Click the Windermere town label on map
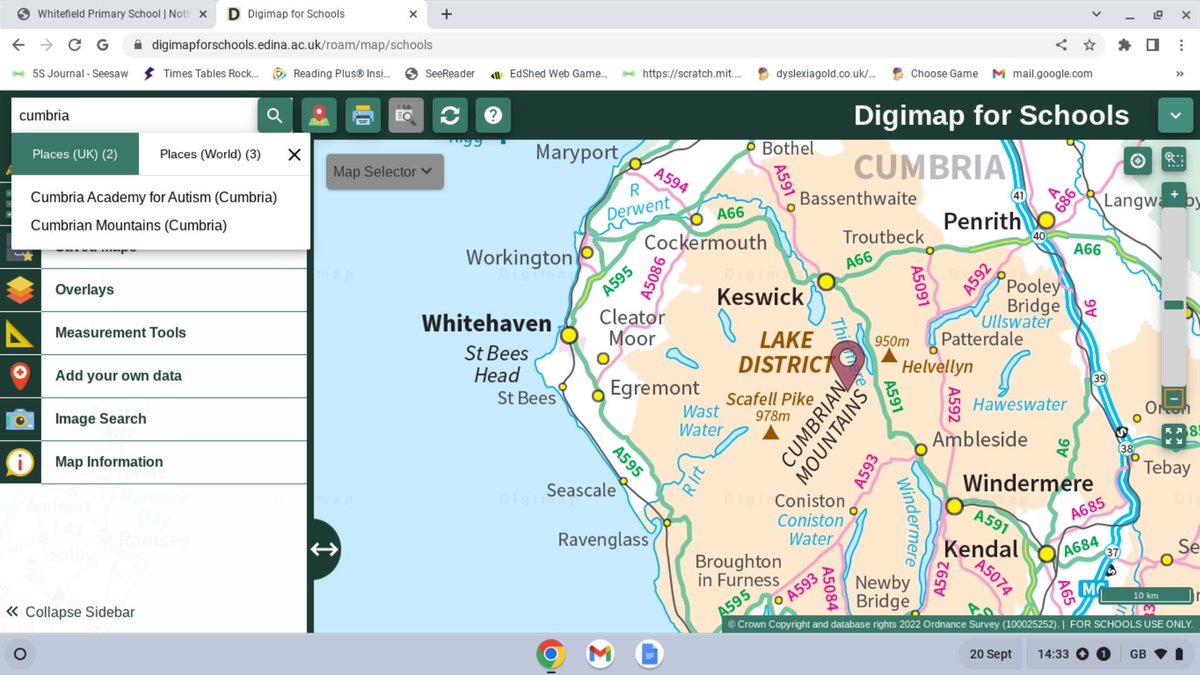Image resolution: width=1200 pixels, height=675 pixels. 1028,484
